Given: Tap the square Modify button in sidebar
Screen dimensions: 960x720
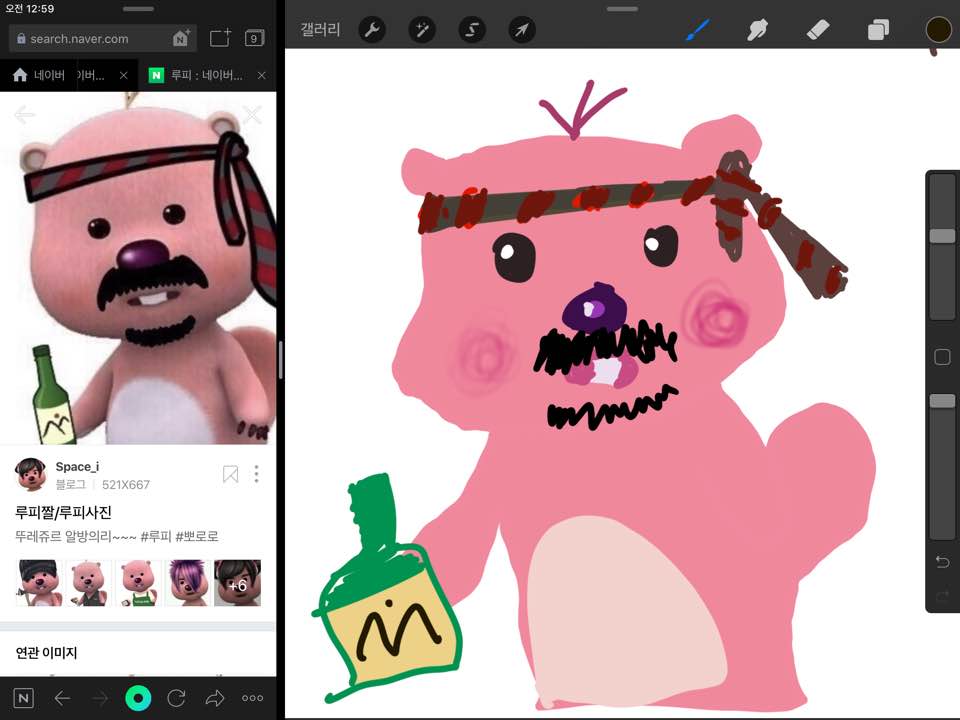Looking at the screenshot, I should (942, 357).
